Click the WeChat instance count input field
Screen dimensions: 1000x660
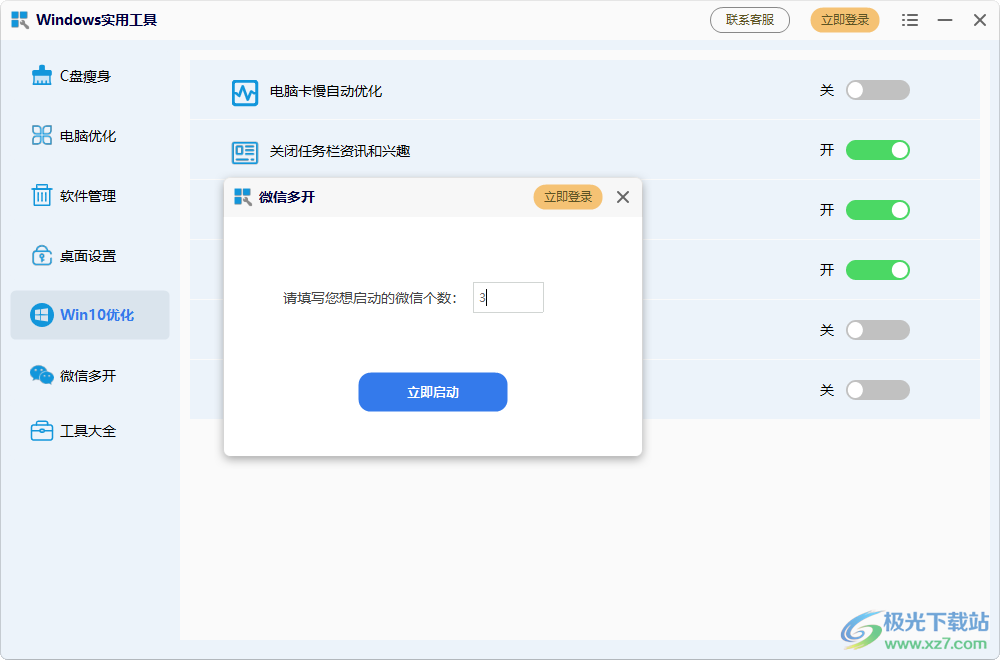pos(508,297)
